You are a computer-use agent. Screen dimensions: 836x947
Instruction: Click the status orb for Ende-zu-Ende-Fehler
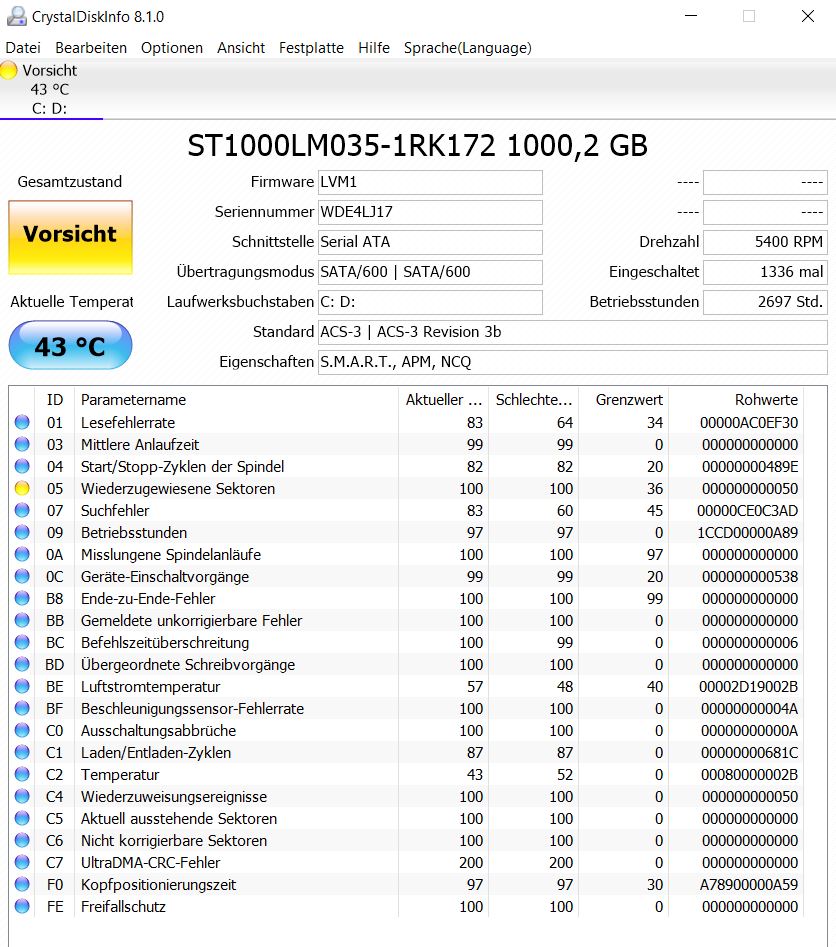(x=22, y=599)
